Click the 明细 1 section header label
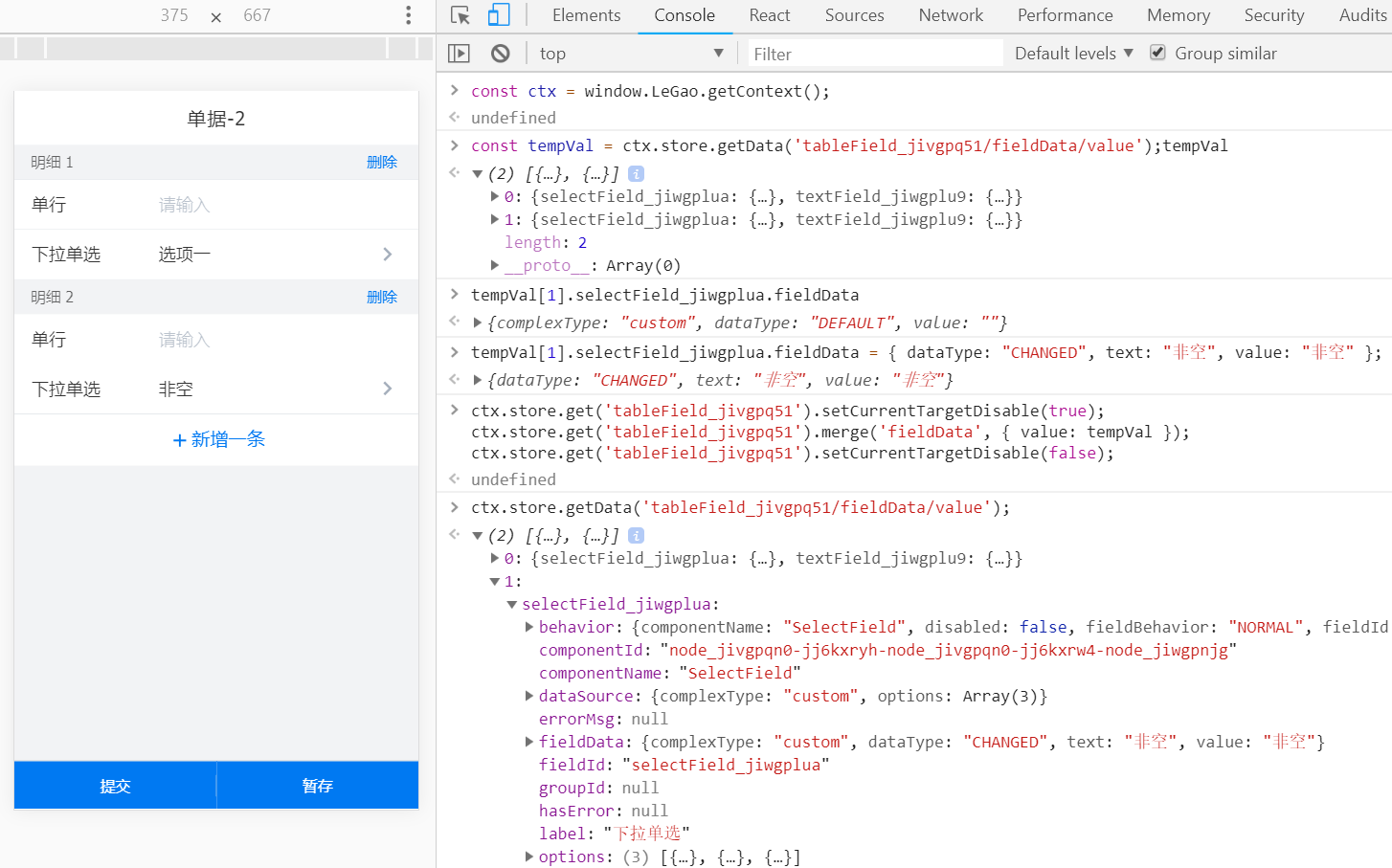This screenshot has height=868, width=1392. click(x=52, y=163)
